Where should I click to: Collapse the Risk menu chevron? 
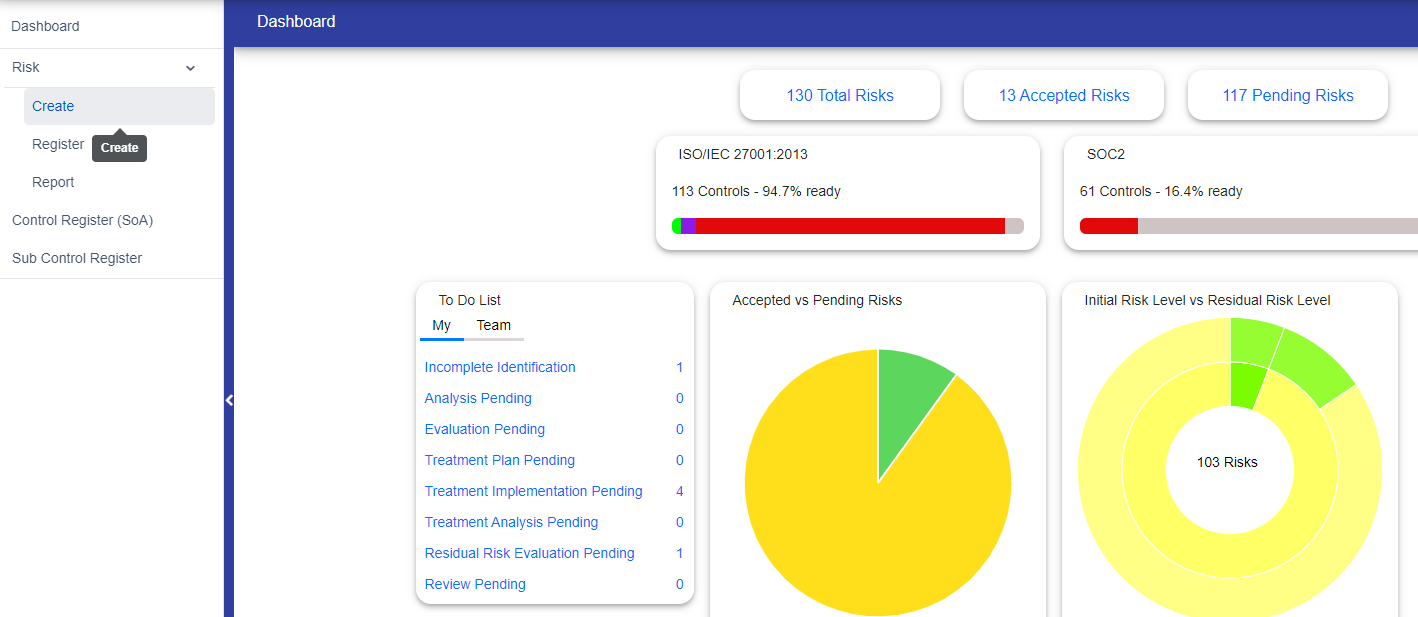click(x=190, y=68)
